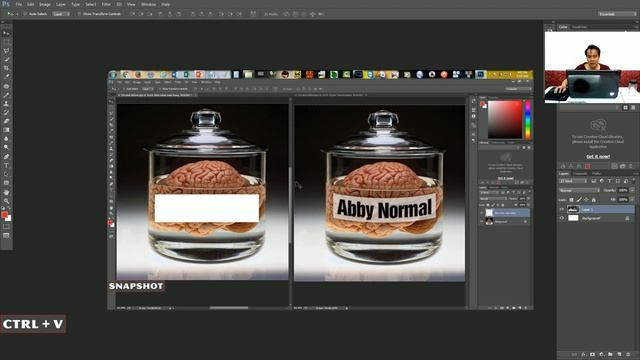Select the Move tool in main toolbar
640x360 pixels.
coord(6,33)
